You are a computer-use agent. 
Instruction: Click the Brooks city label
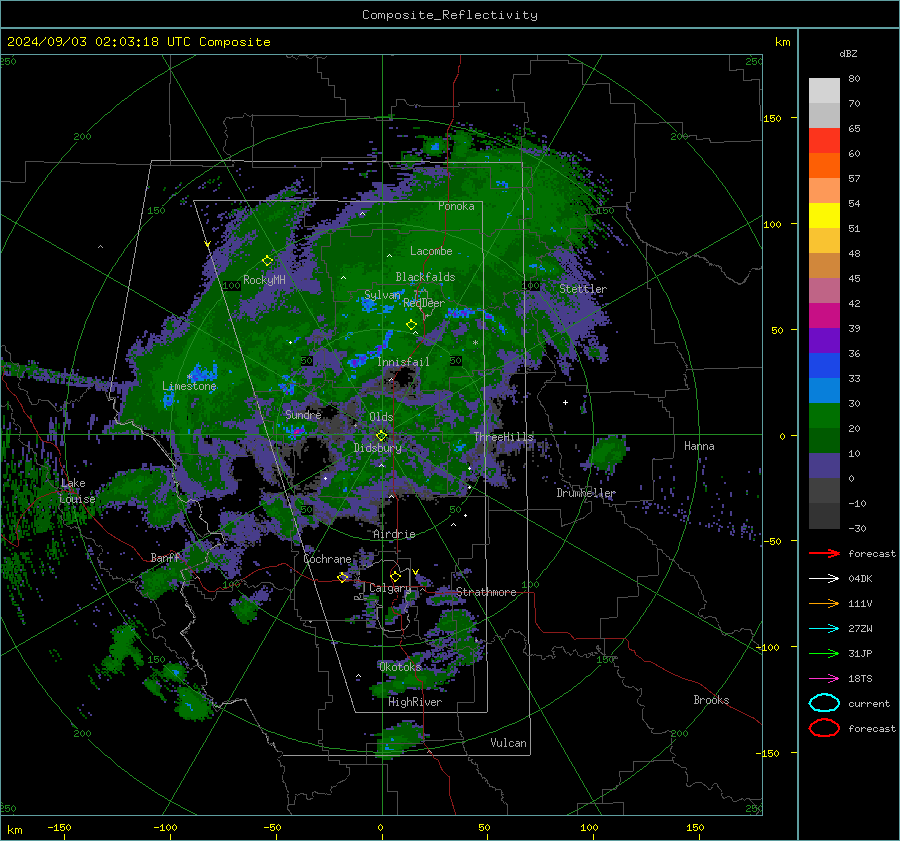tap(711, 700)
